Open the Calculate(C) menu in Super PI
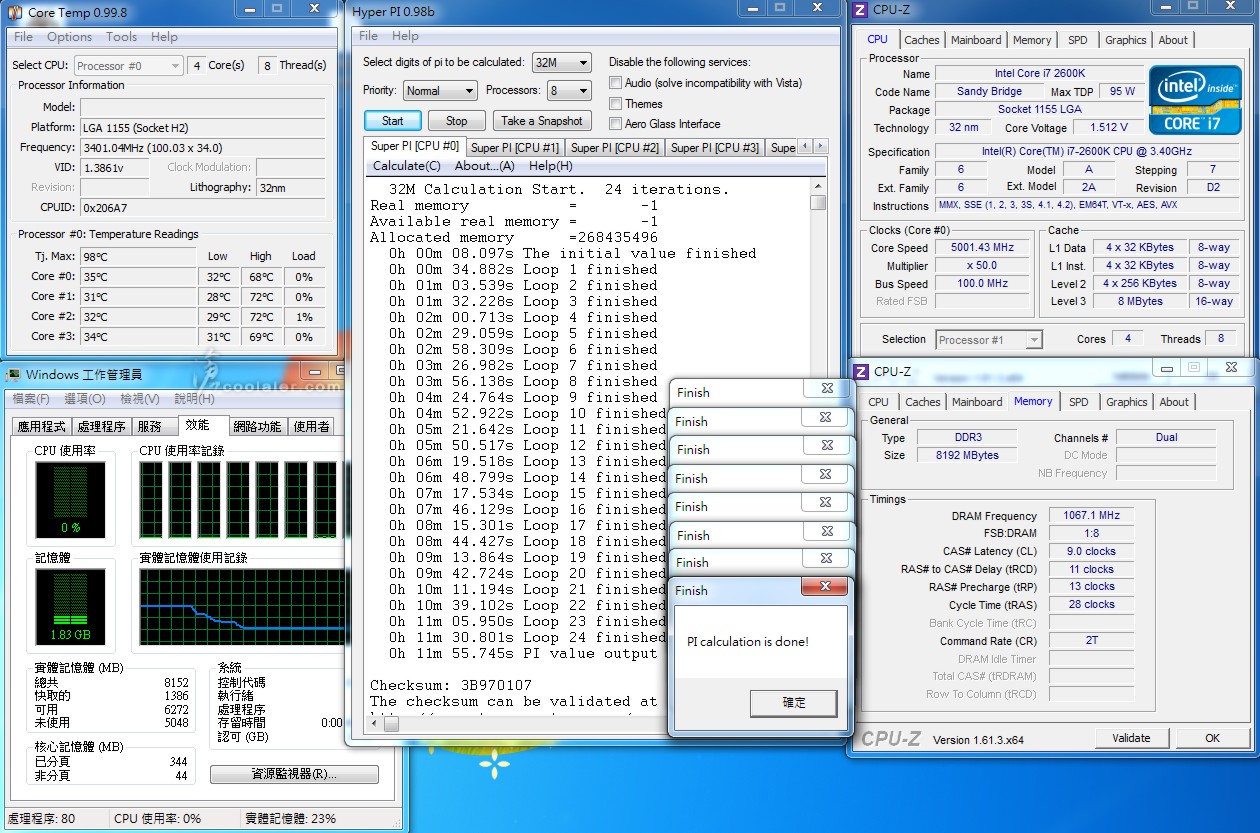Screen dimensions: 1260x833 pos(406,166)
